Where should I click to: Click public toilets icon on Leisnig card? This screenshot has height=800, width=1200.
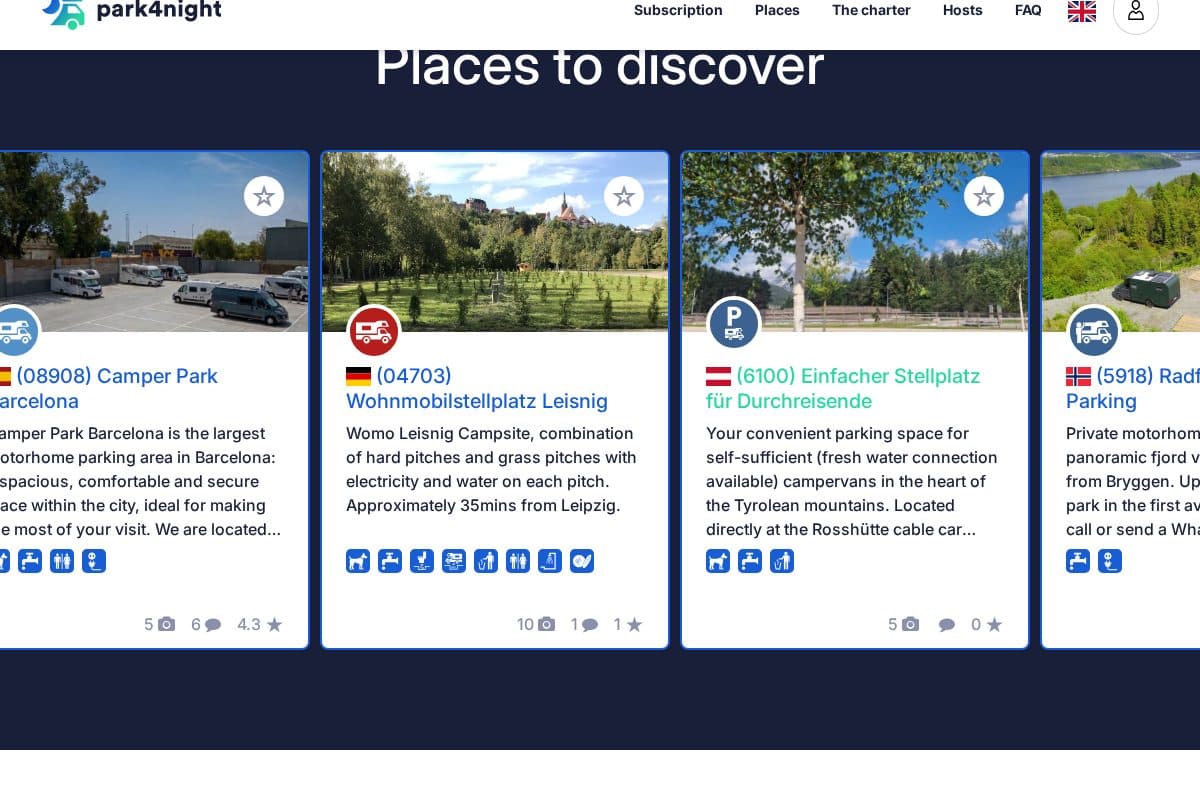(x=518, y=561)
